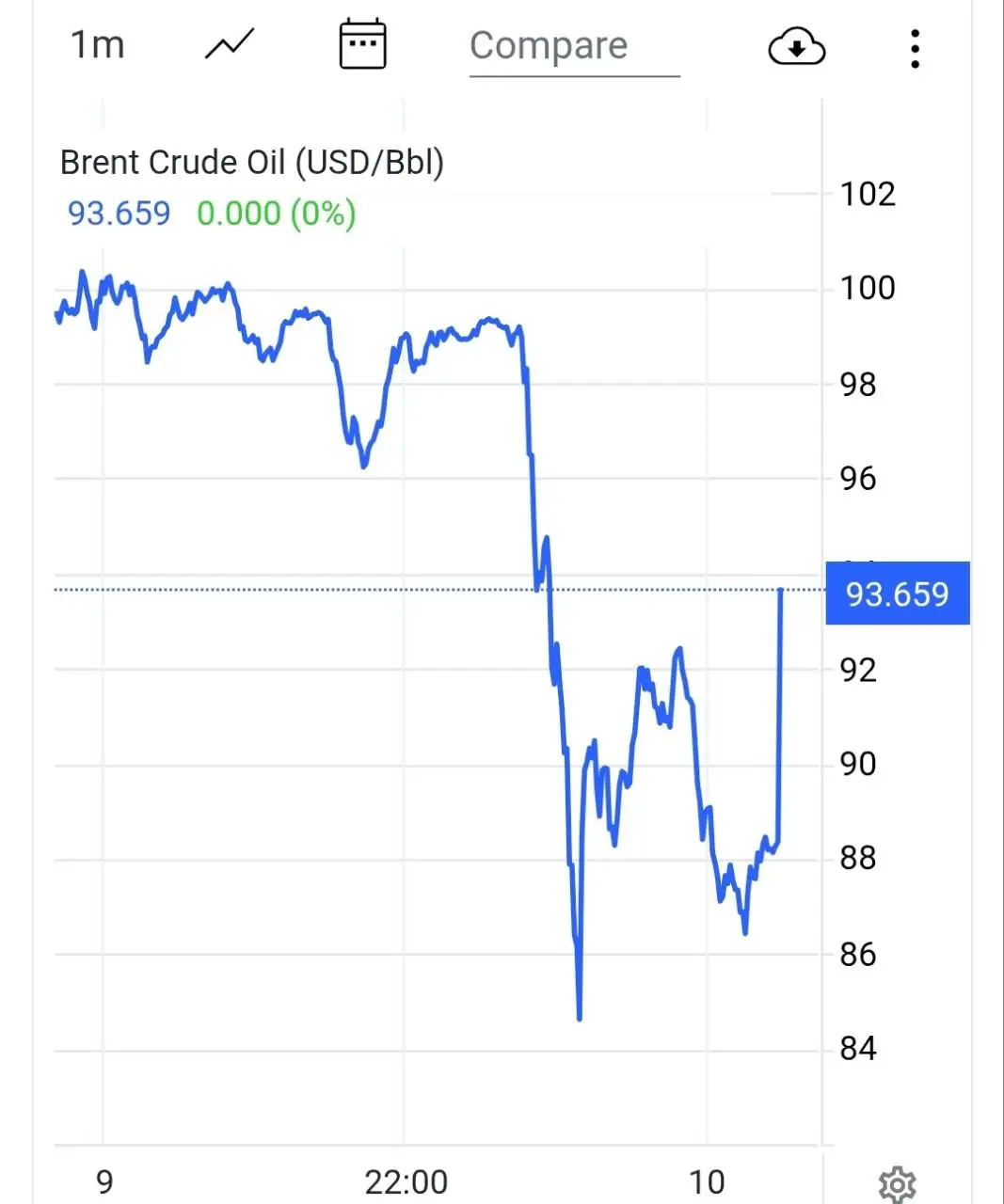This screenshot has width=1004, height=1204.
Task: Download chart data with cloud icon
Action: coord(796,47)
